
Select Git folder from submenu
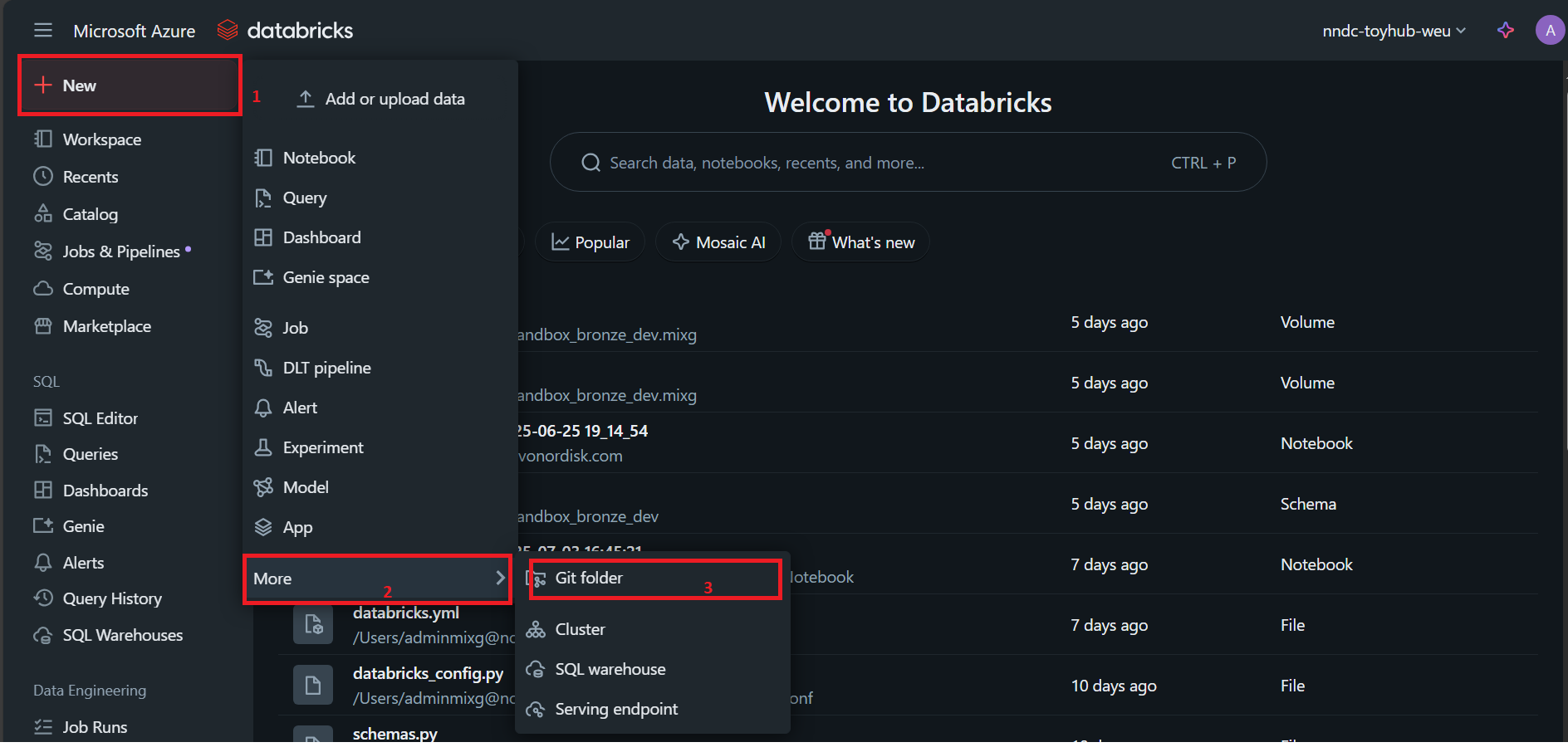654,578
